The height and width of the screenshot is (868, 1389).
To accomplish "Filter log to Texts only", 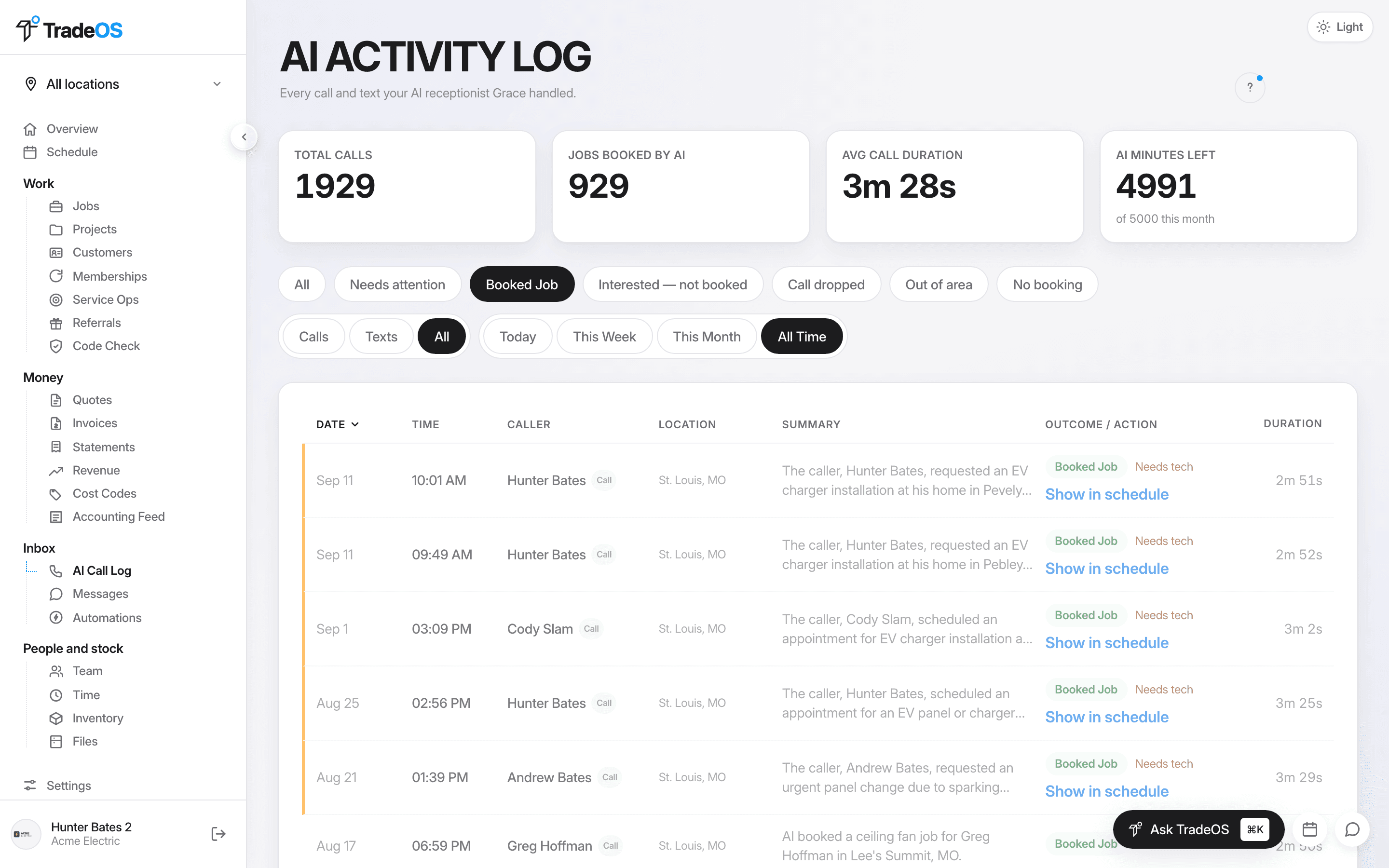I will point(381,337).
